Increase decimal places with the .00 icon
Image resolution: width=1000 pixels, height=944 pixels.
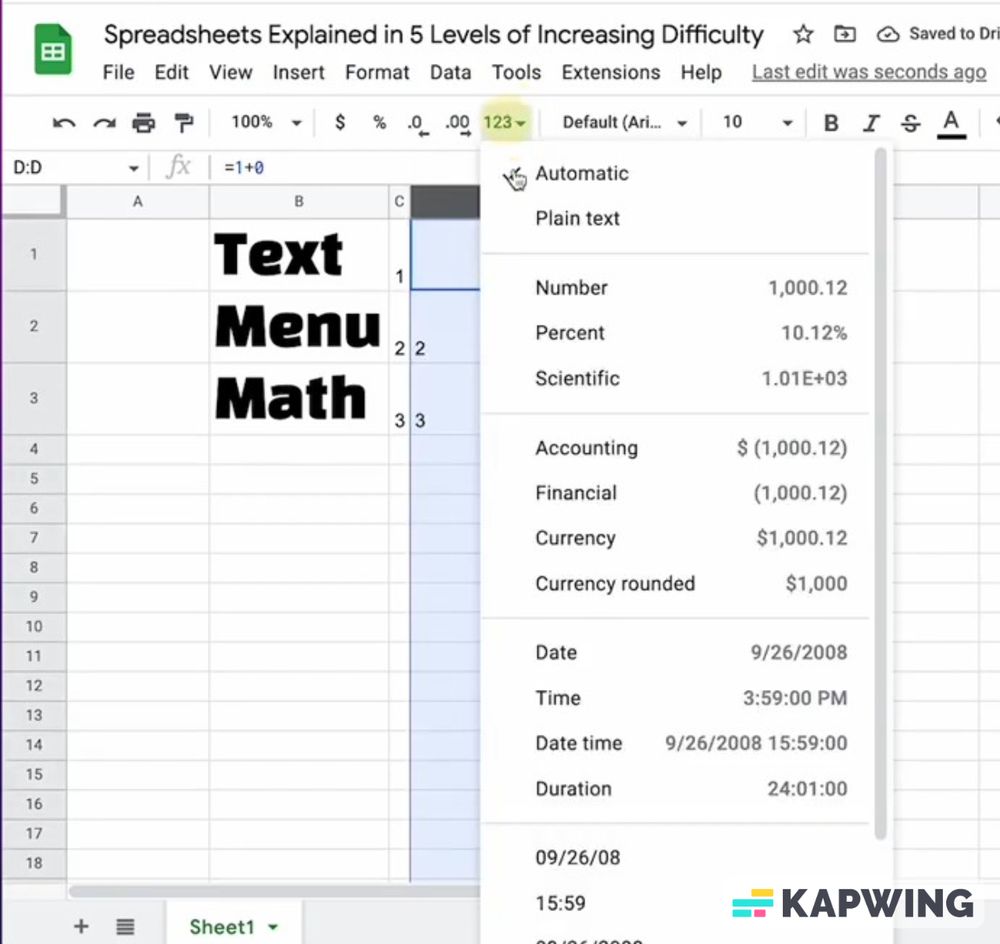(456, 122)
